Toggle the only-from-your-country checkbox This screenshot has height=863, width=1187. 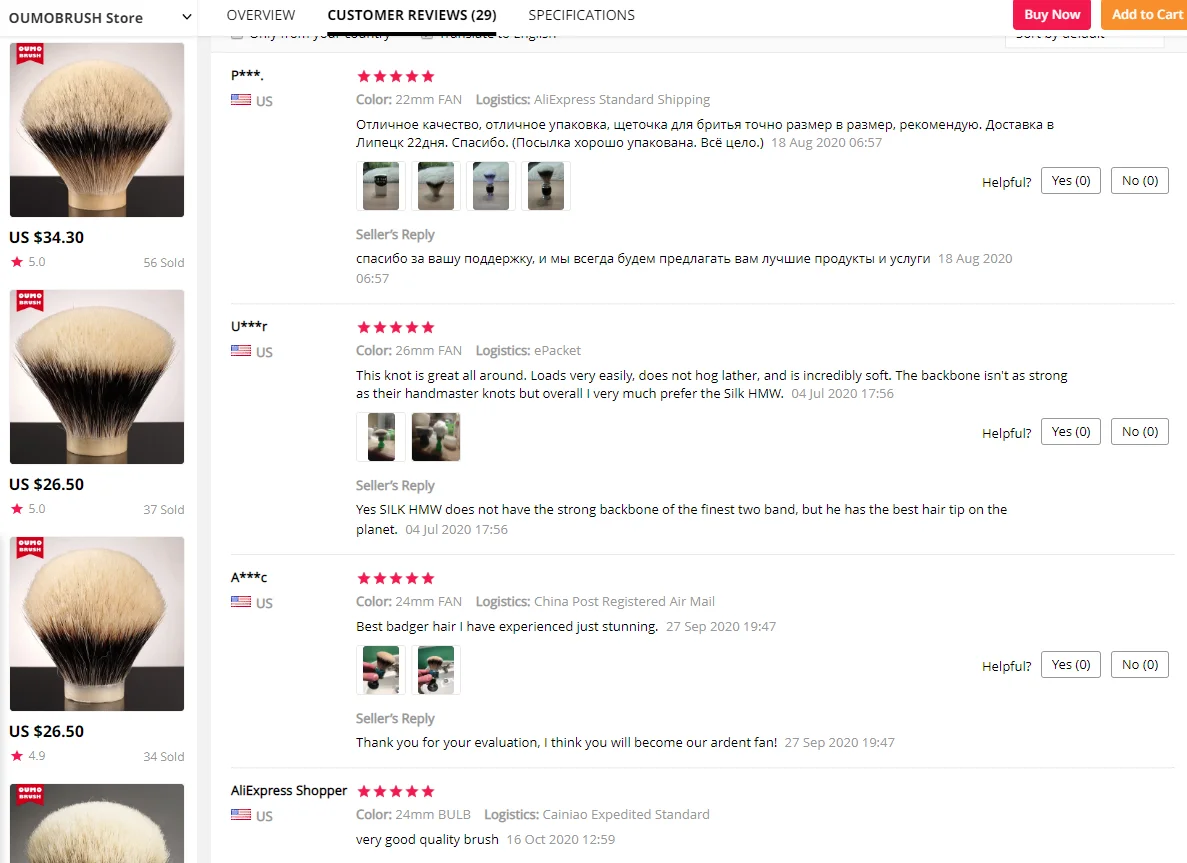click(x=237, y=36)
